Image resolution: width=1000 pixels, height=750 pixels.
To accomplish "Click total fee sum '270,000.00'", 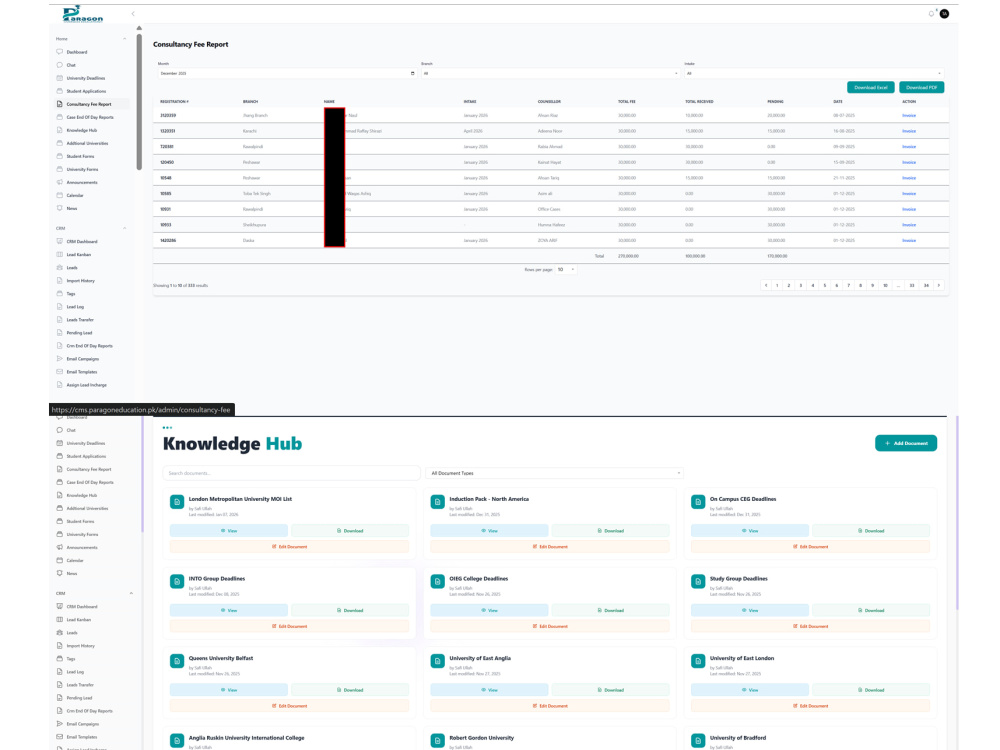I will [x=628, y=256].
